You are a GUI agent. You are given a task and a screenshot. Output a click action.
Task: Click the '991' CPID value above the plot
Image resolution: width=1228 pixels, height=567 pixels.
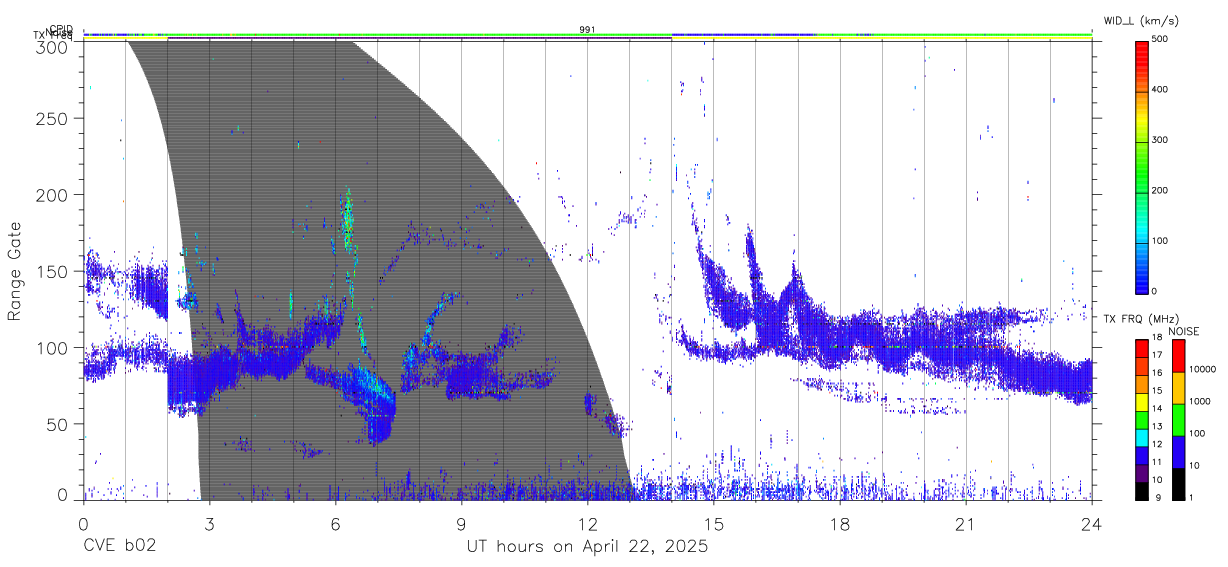[587, 30]
